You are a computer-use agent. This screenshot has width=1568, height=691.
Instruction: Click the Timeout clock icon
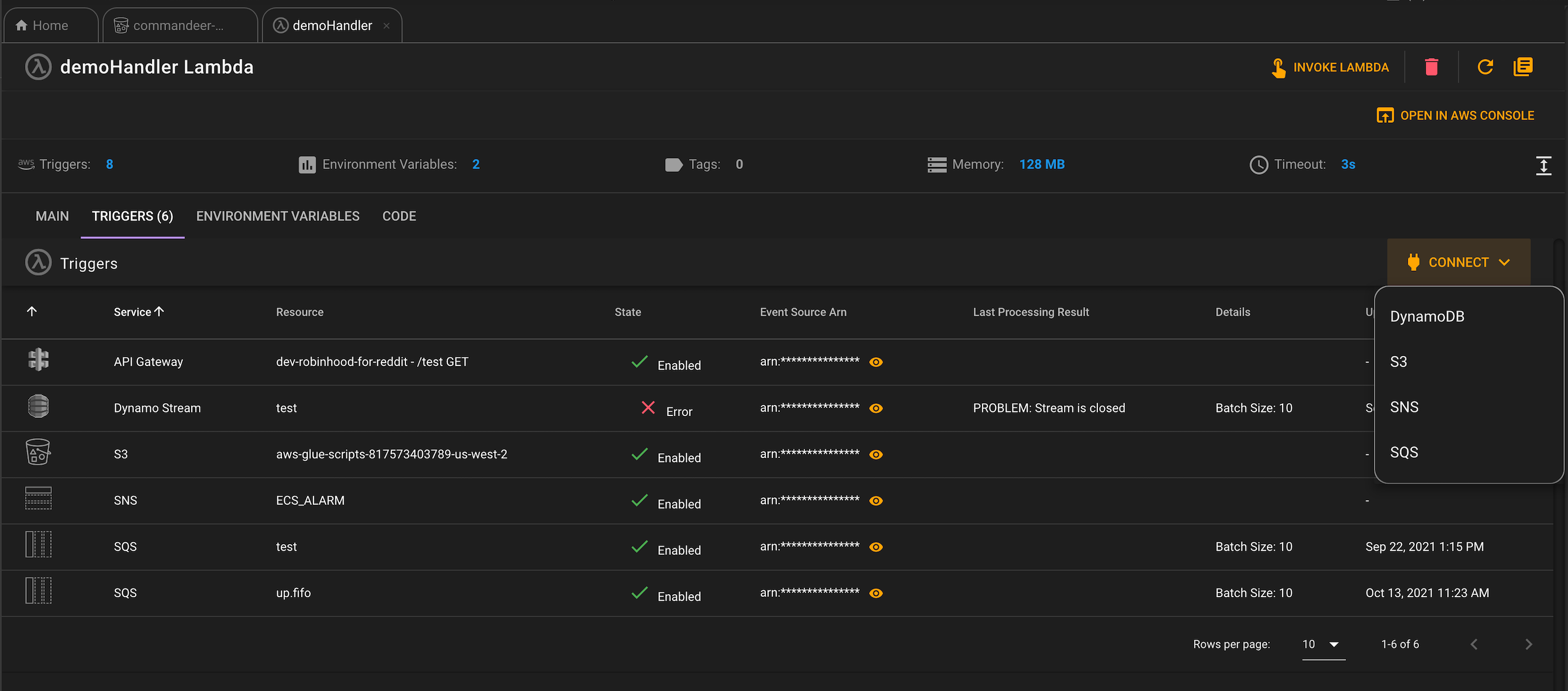pyautogui.click(x=1258, y=165)
